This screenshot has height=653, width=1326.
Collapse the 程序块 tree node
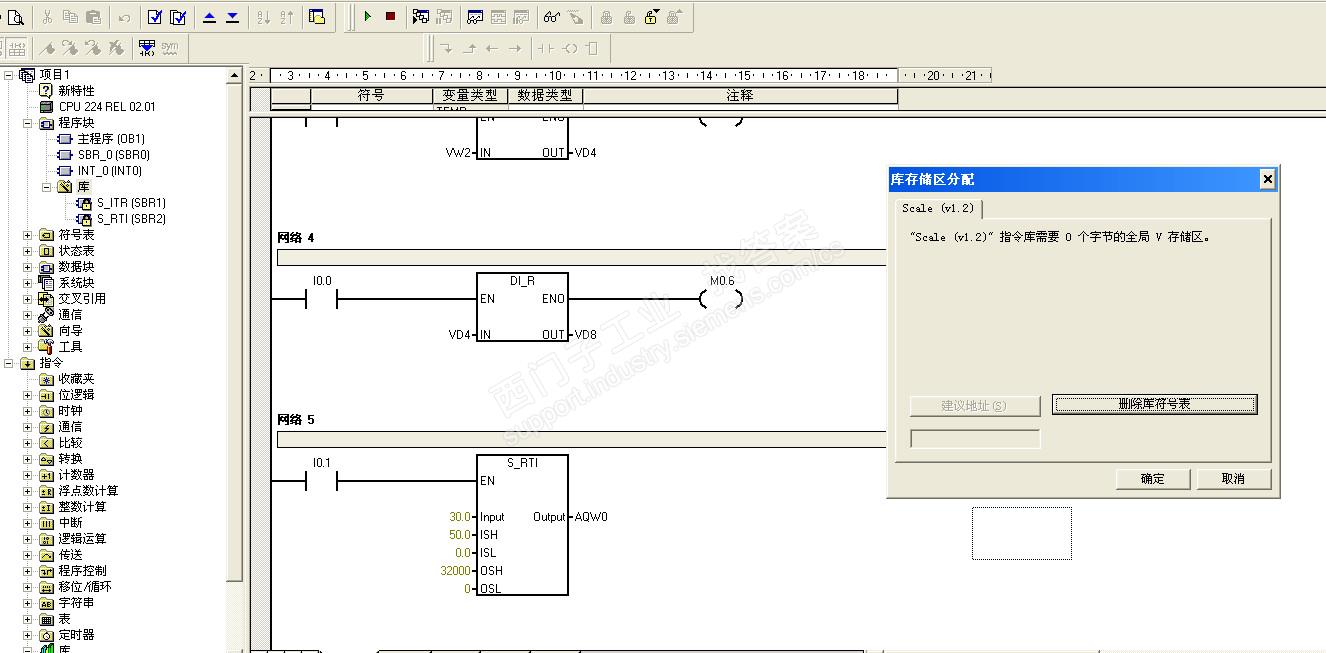click(x=28, y=123)
